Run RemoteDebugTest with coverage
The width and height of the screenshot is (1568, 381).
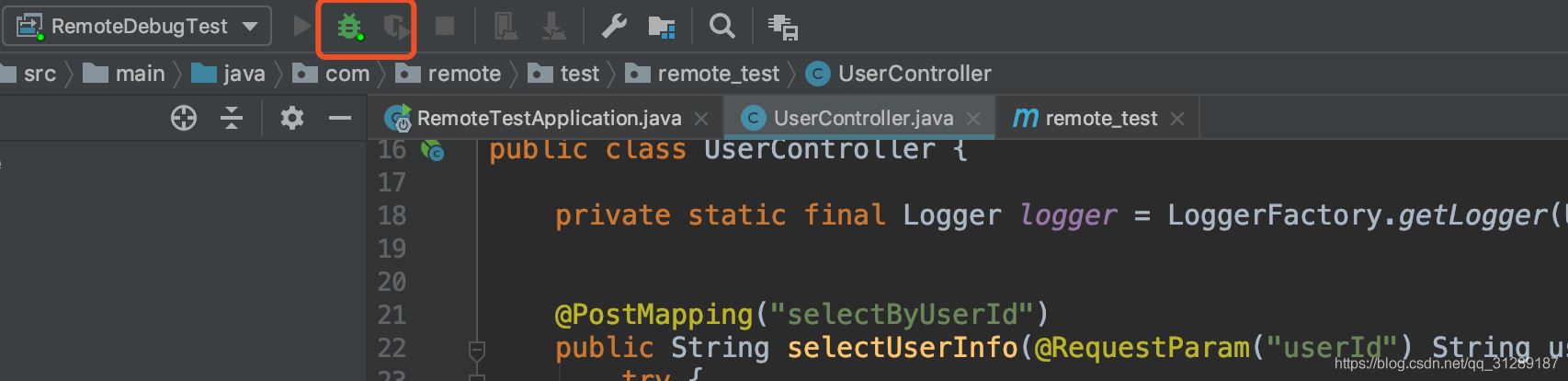(x=396, y=27)
